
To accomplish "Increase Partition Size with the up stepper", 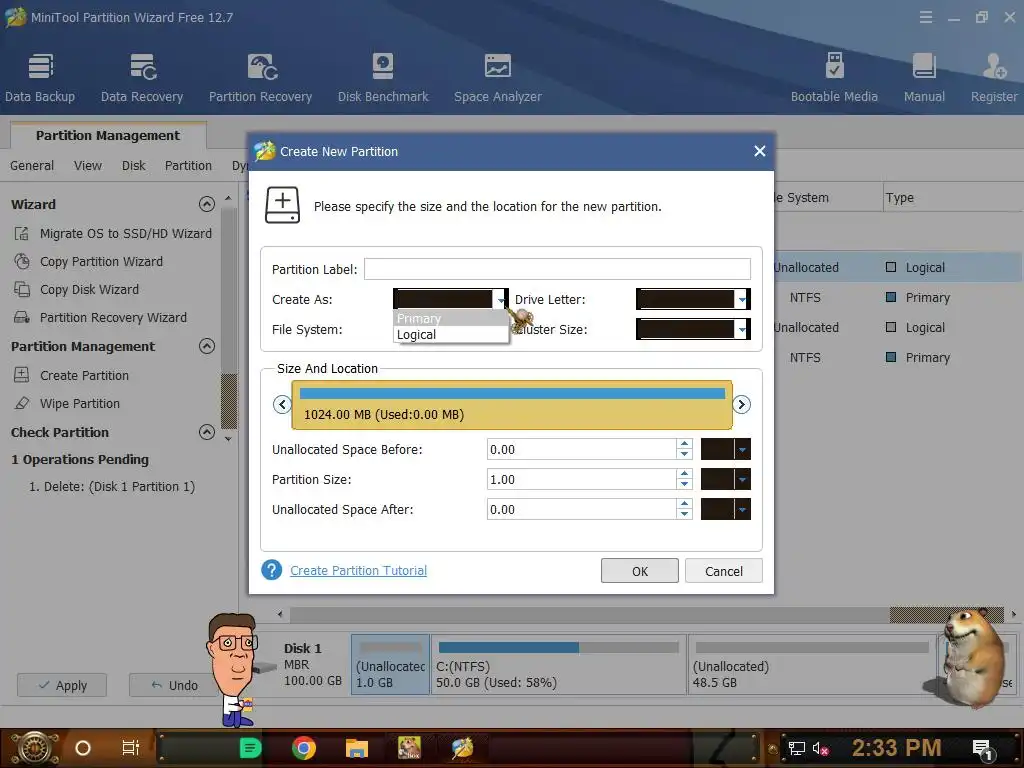I will tap(684, 473).
